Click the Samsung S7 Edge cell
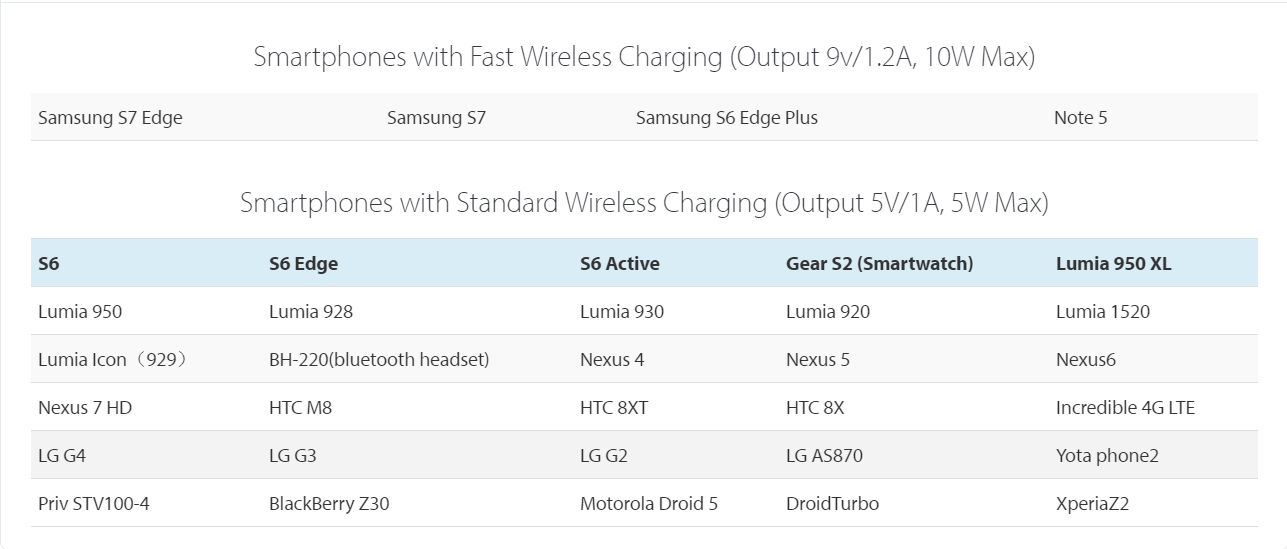 (110, 118)
